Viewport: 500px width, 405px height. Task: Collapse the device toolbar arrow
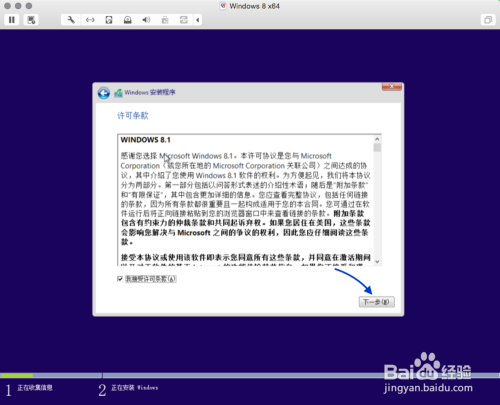click(198, 20)
